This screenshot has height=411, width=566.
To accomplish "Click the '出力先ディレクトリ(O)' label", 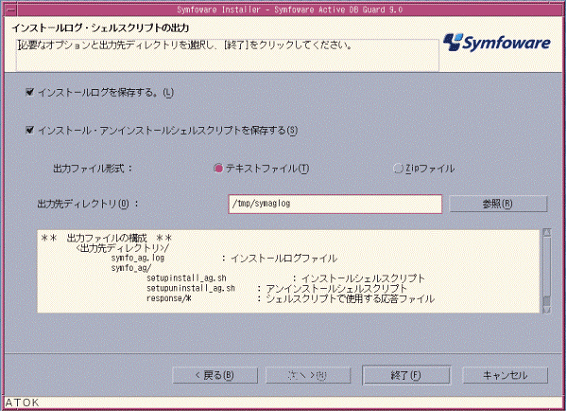I will tap(88, 204).
